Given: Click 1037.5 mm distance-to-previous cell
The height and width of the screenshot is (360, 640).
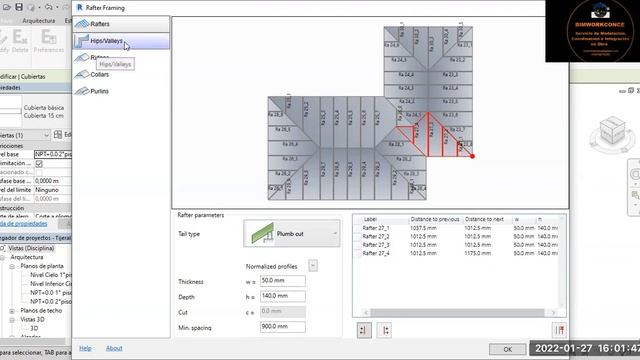Looking at the screenshot, I should 423,228.
